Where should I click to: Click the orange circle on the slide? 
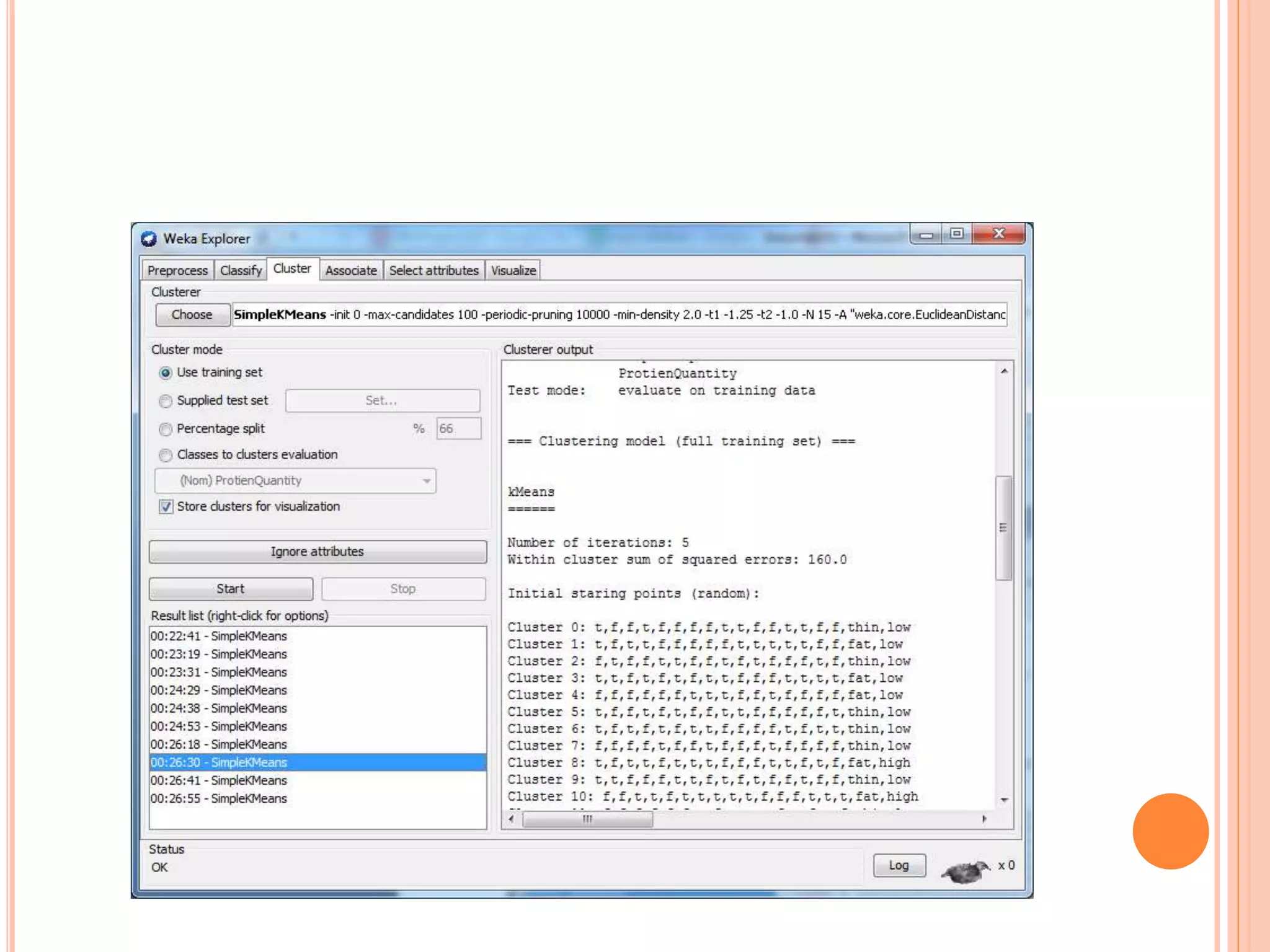[1170, 831]
